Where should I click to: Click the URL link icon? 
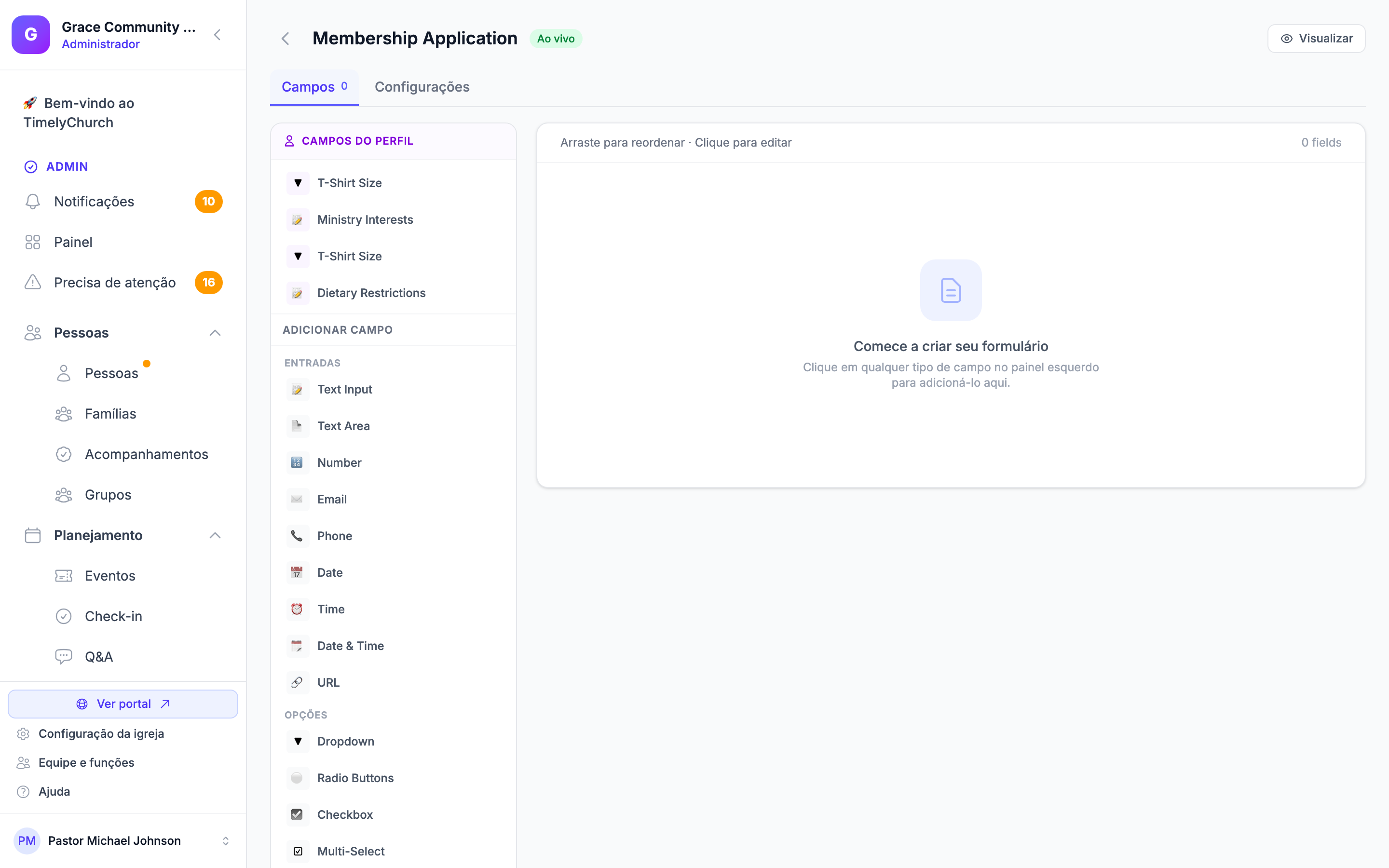tap(297, 683)
